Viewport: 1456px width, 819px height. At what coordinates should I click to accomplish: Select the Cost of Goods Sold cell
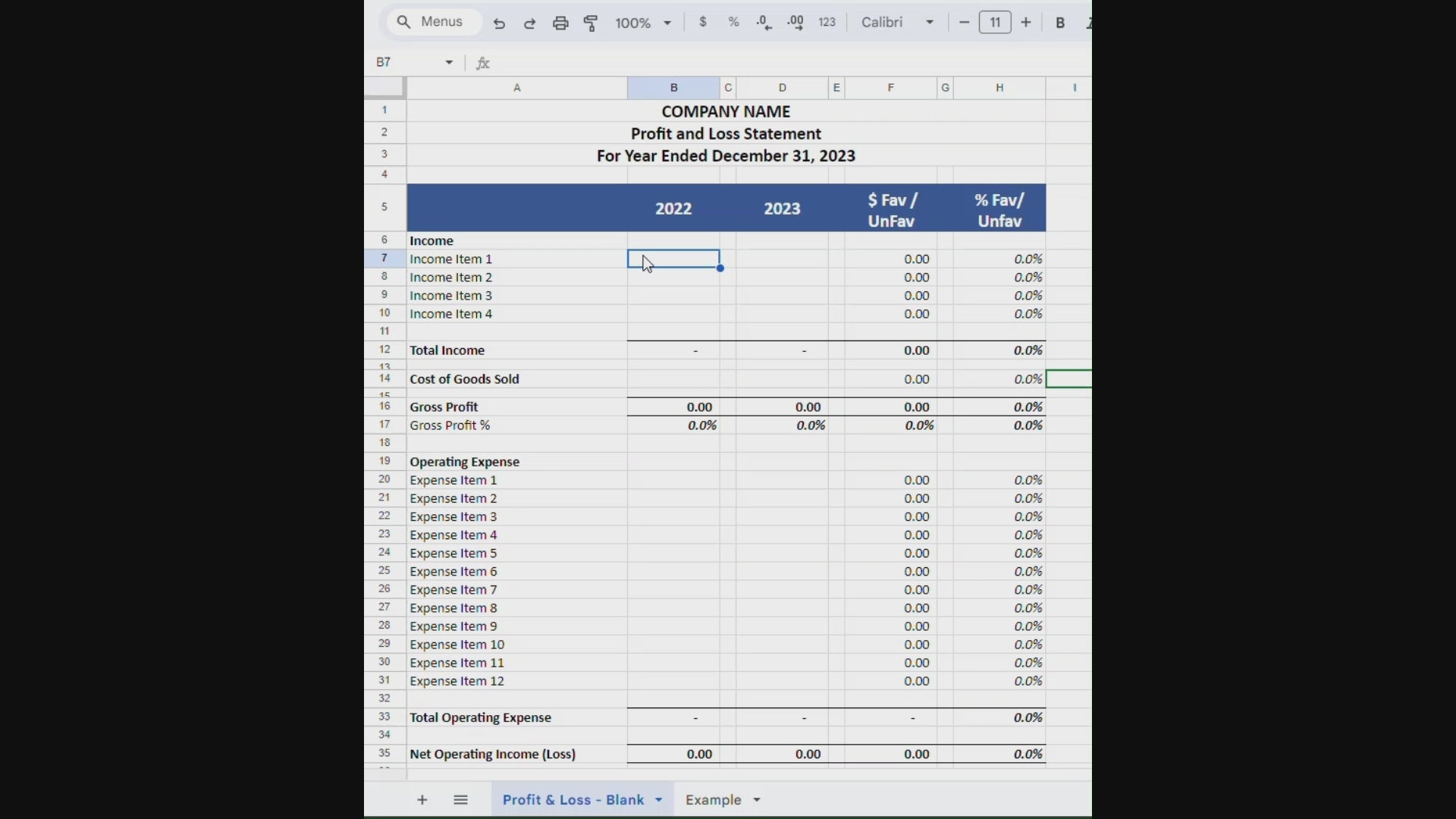tap(517, 378)
